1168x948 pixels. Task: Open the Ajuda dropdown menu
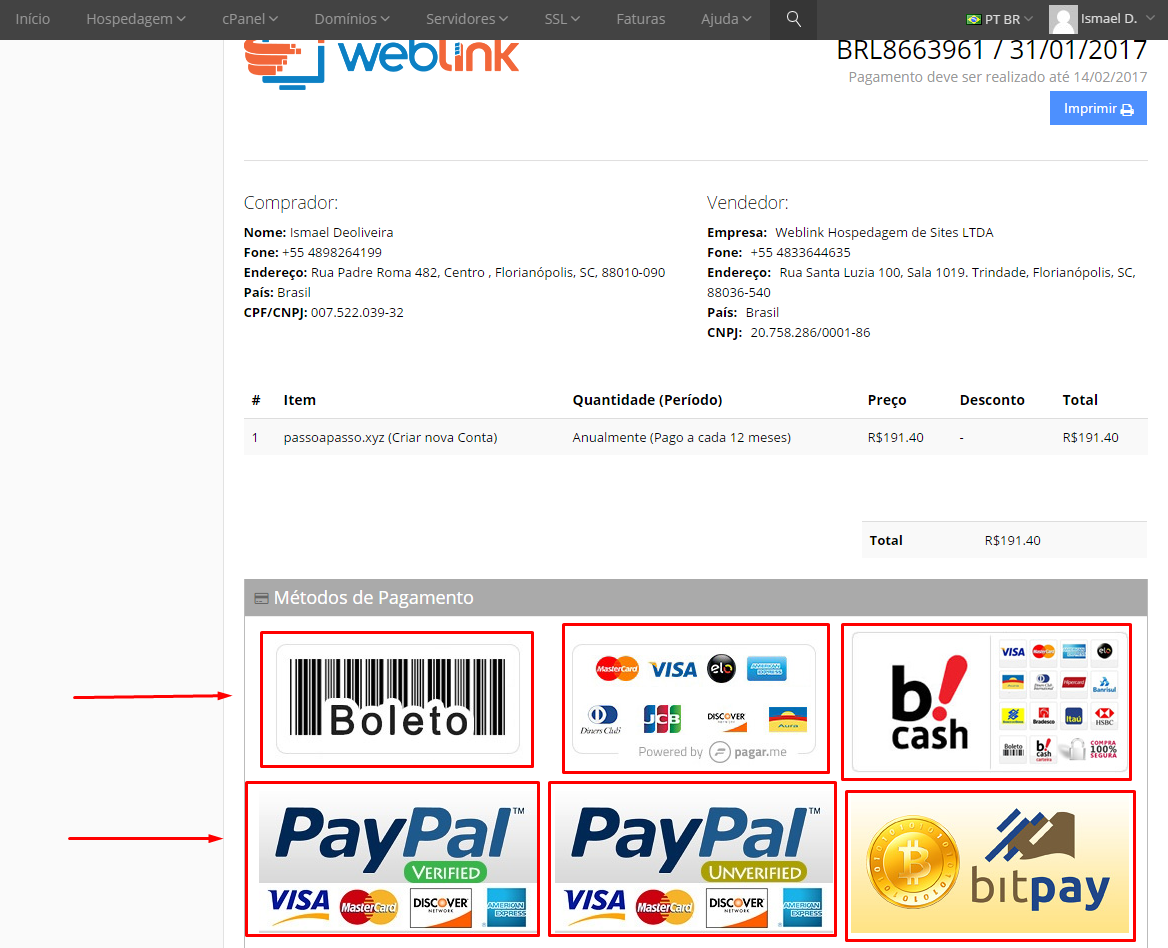(726, 19)
